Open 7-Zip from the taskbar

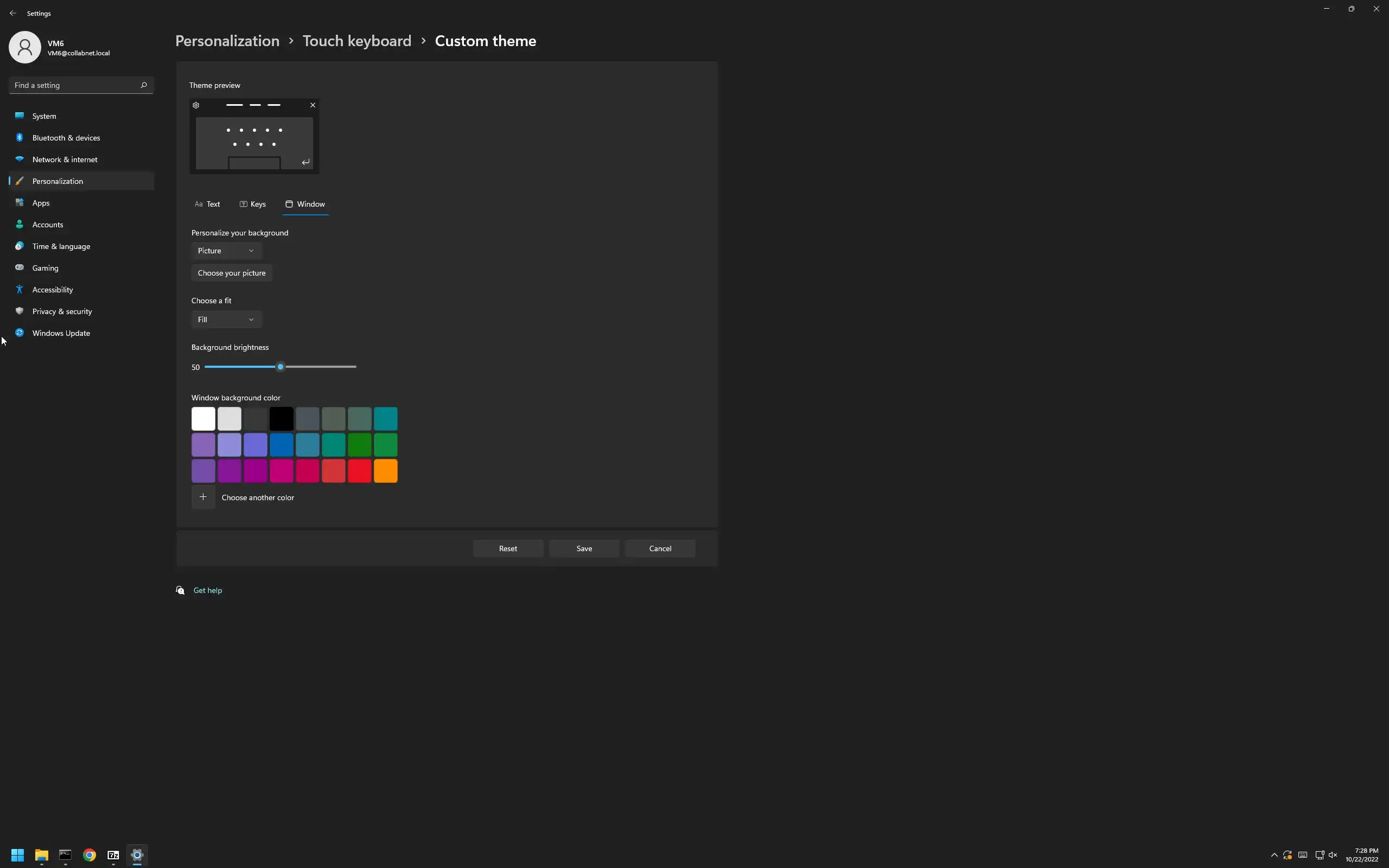click(x=113, y=855)
